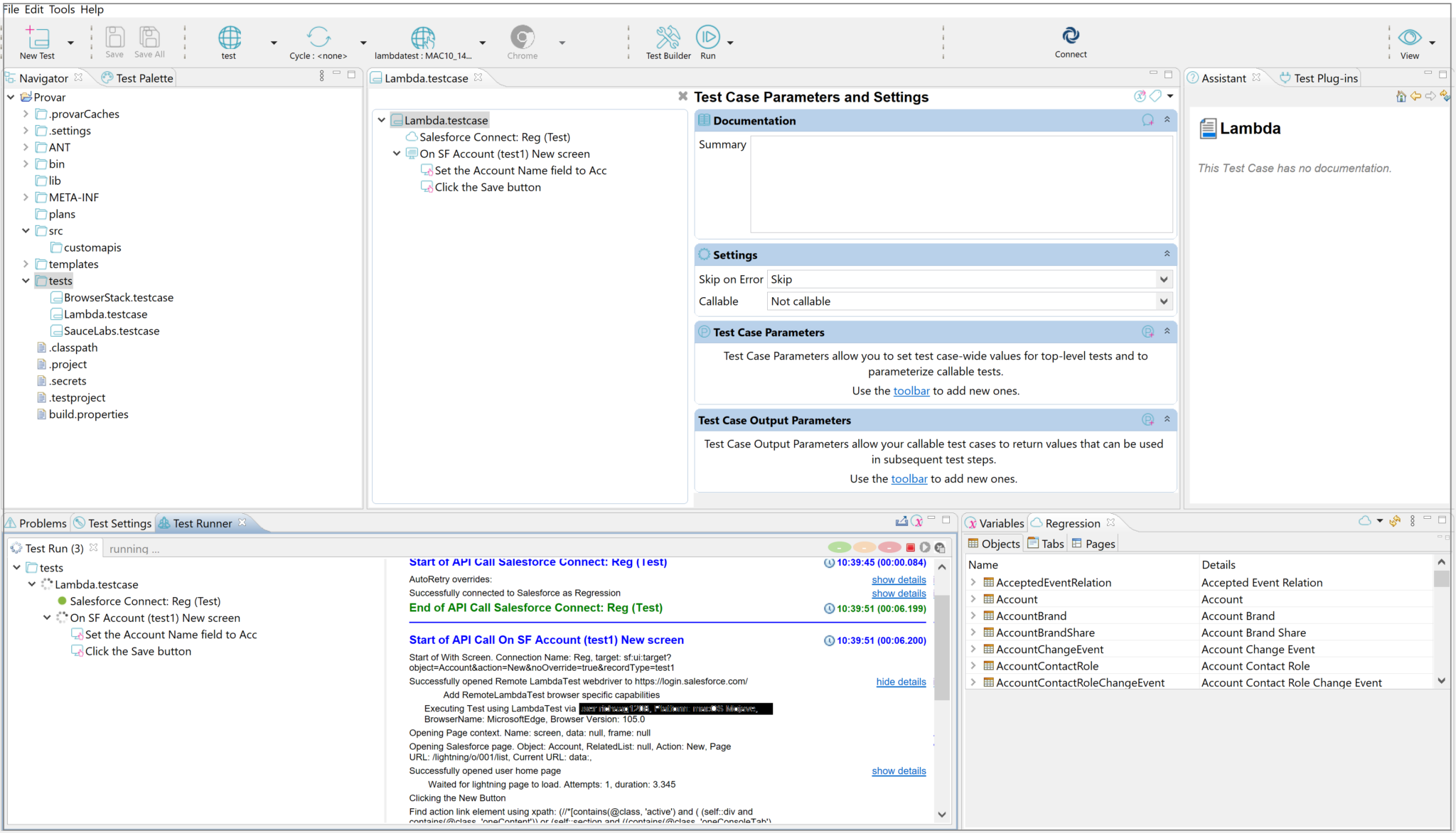Click show details next to AutoRetry overrides
The width and height of the screenshot is (1456, 833).
899,579
